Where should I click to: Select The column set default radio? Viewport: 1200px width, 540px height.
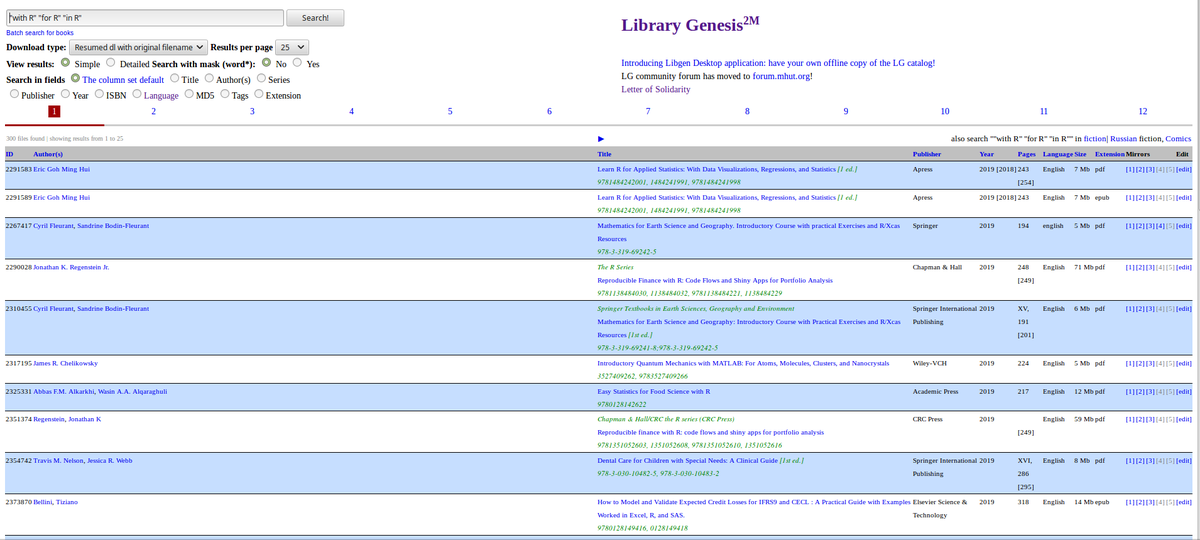[74, 79]
